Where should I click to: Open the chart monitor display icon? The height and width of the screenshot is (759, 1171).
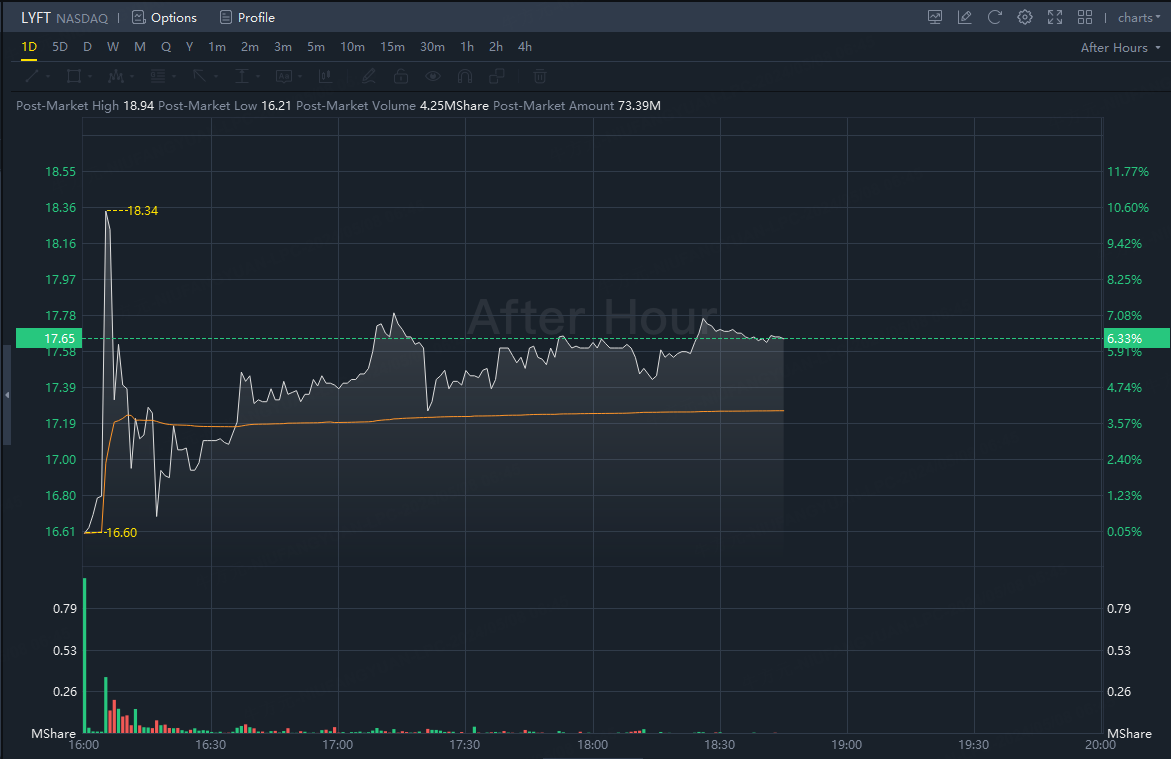[x=934, y=17]
